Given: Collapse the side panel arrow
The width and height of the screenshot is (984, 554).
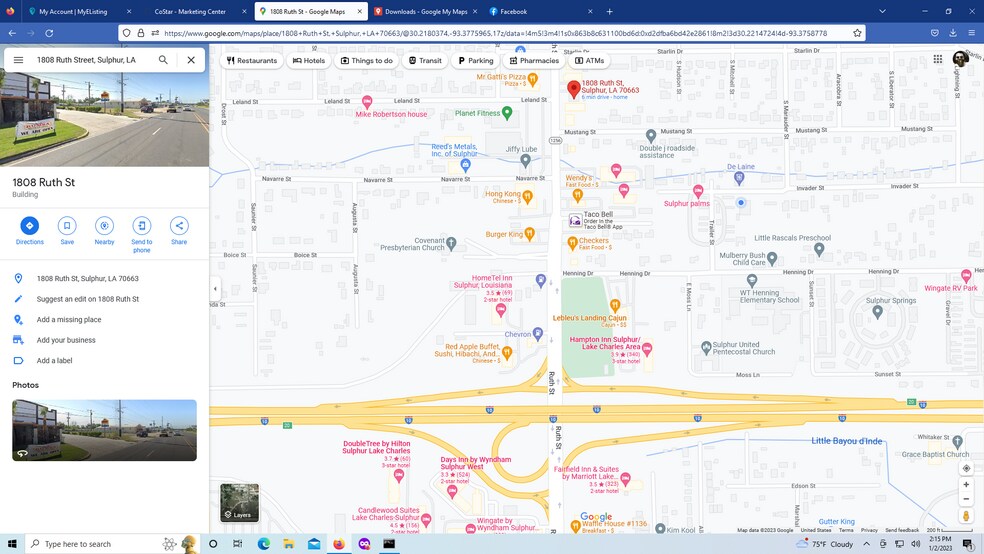Looking at the screenshot, I should point(215,289).
